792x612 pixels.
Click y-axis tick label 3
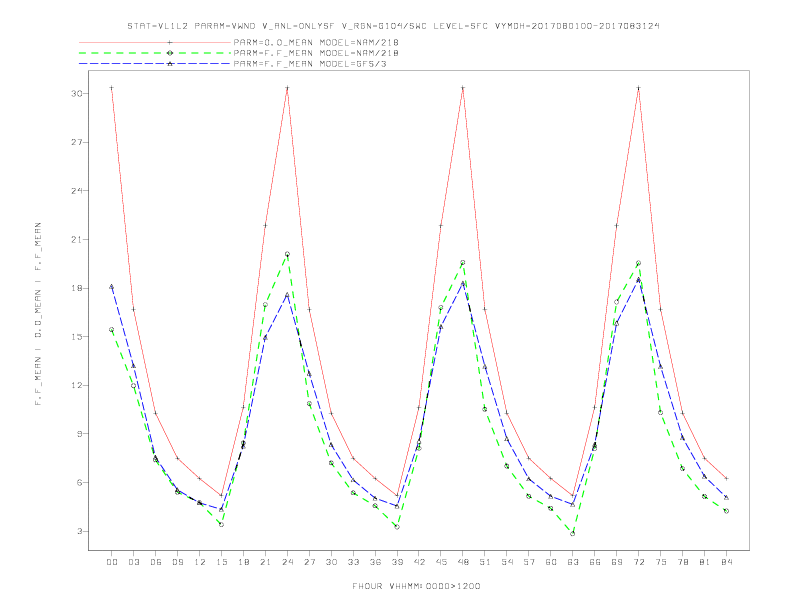(80, 531)
